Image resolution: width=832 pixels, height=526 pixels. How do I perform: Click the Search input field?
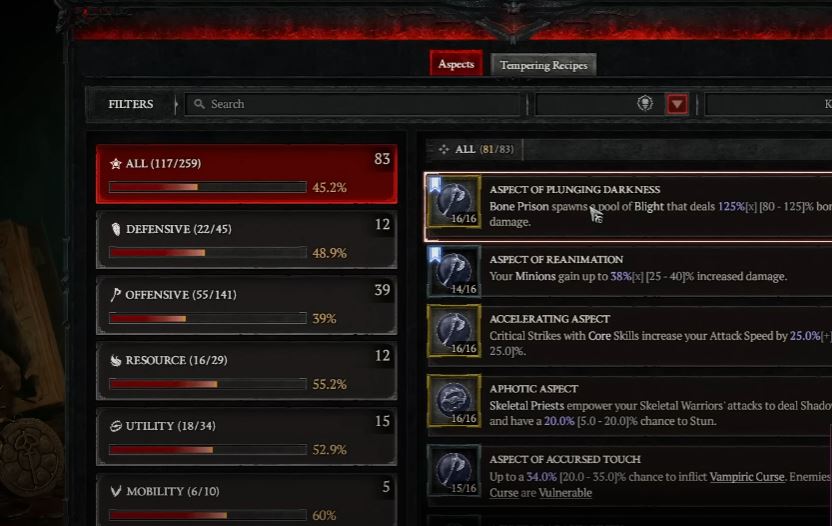tap(353, 104)
